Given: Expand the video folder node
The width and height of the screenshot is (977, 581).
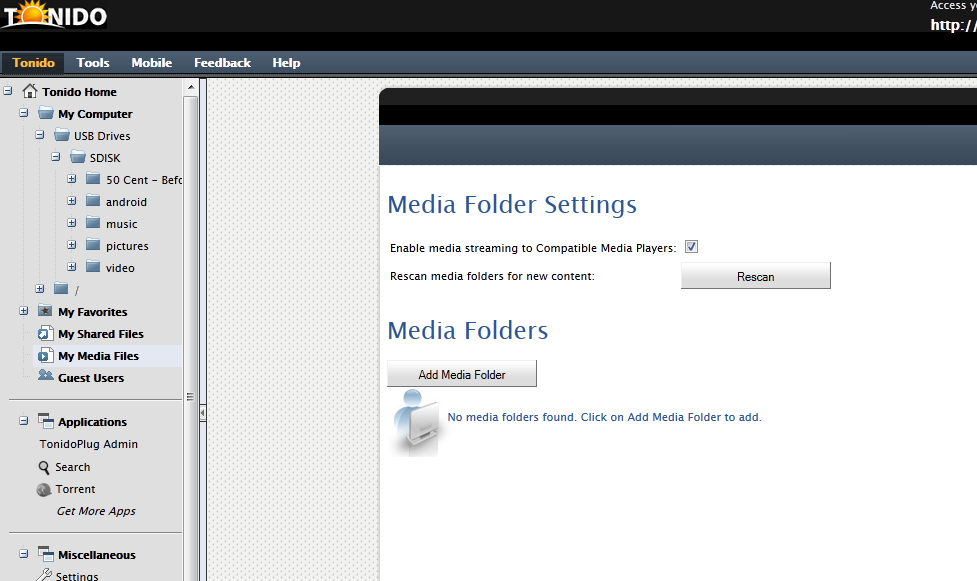Looking at the screenshot, I should 72,267.
